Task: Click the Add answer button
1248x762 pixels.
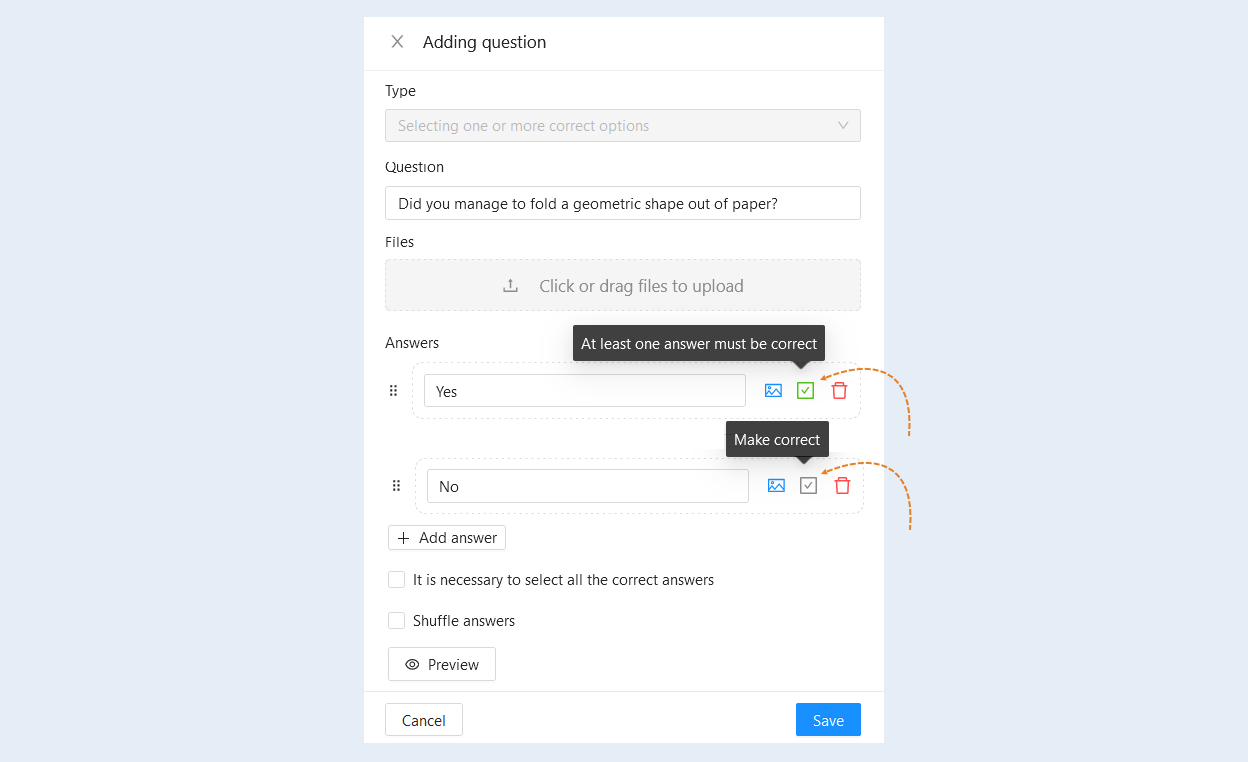Action: click(x=447, y=538)
